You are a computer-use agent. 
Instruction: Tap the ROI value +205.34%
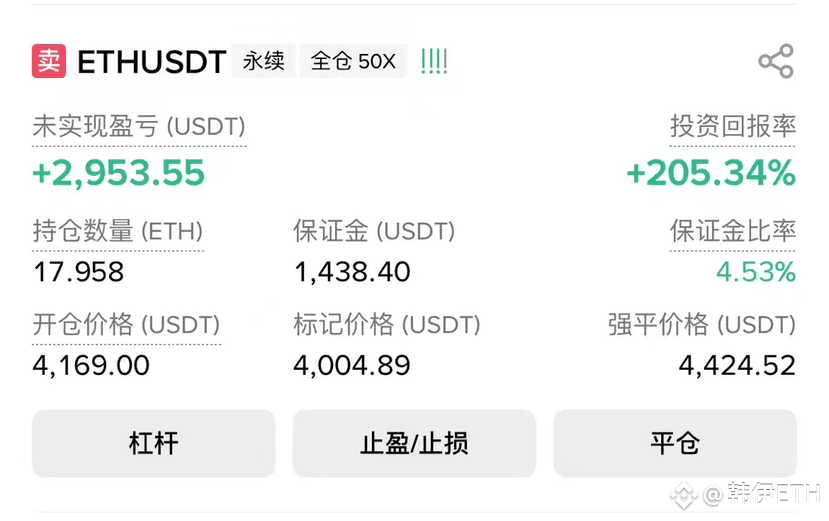click(711, 173)
